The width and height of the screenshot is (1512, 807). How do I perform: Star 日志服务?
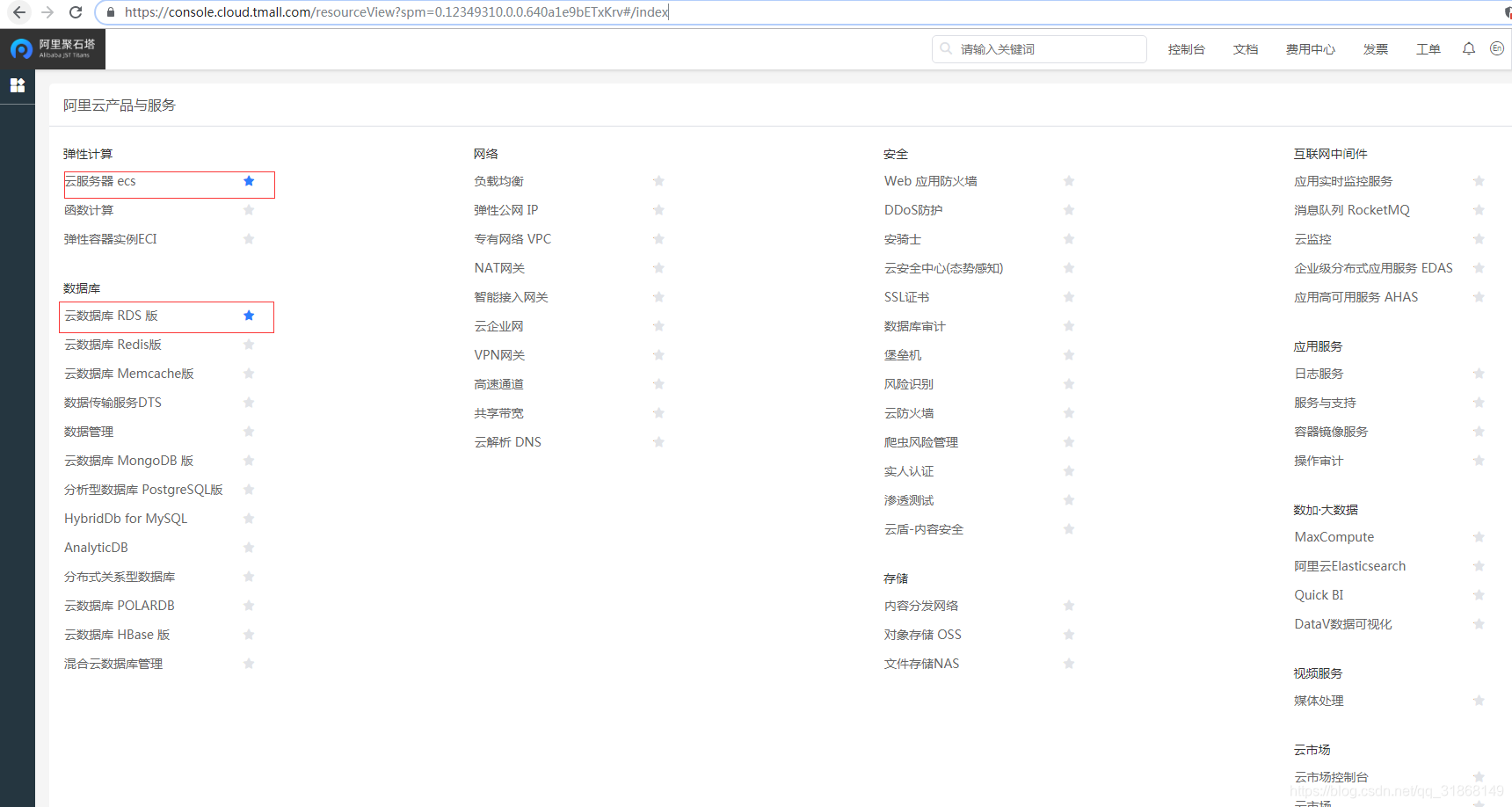click(1479, 374)
